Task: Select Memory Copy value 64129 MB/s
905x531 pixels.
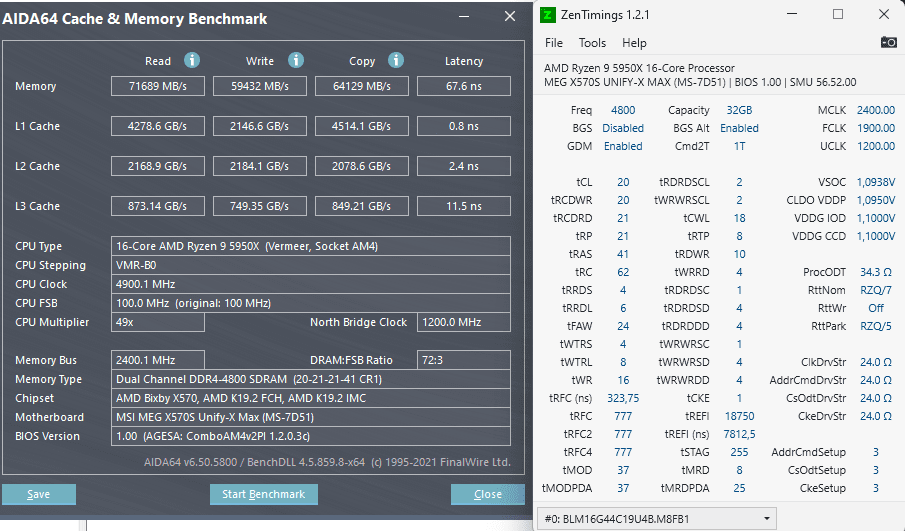Action: (362, 86)
